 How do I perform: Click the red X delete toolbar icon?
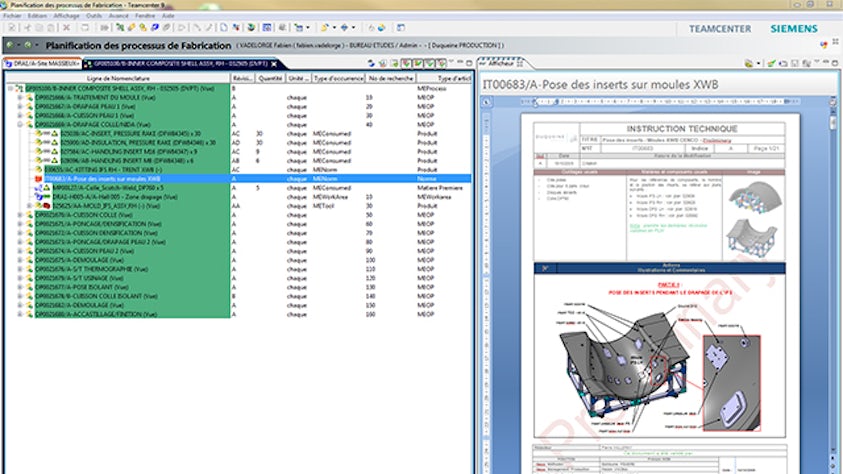point(67,28)
